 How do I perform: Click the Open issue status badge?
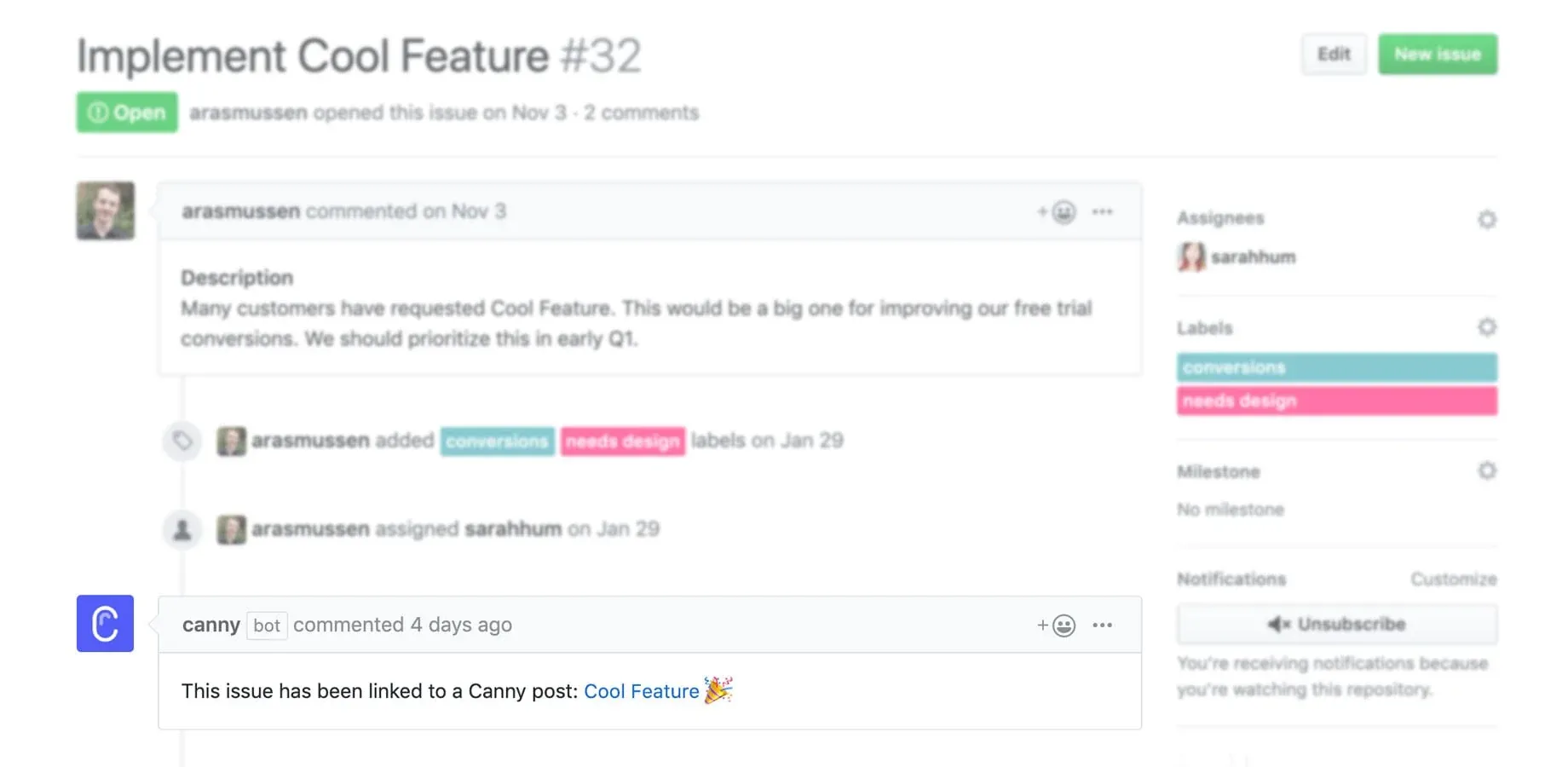(126, 112)
